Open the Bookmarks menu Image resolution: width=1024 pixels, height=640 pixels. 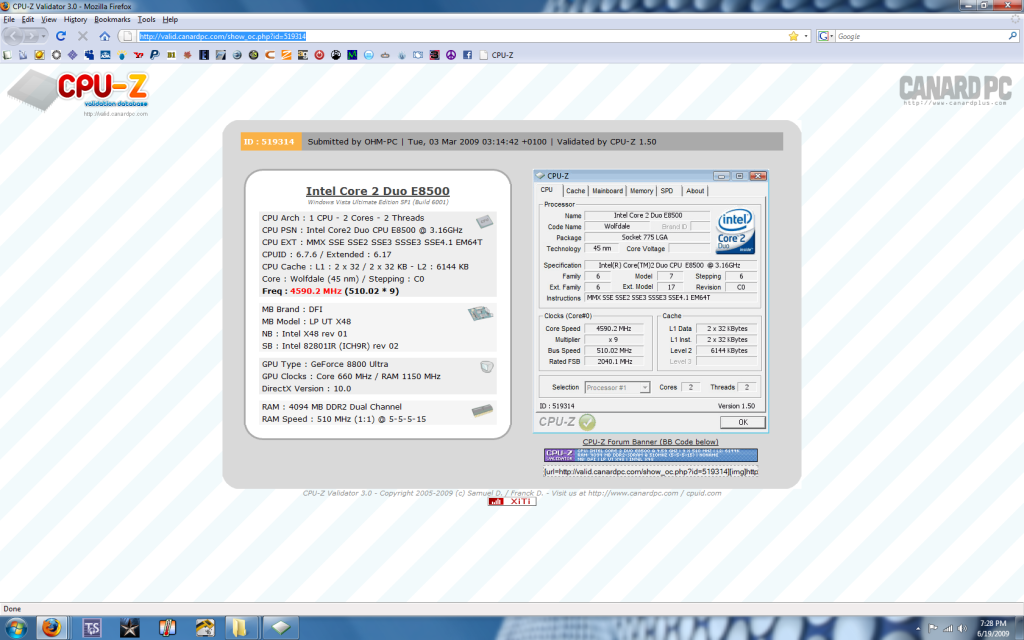click(112, 19)
